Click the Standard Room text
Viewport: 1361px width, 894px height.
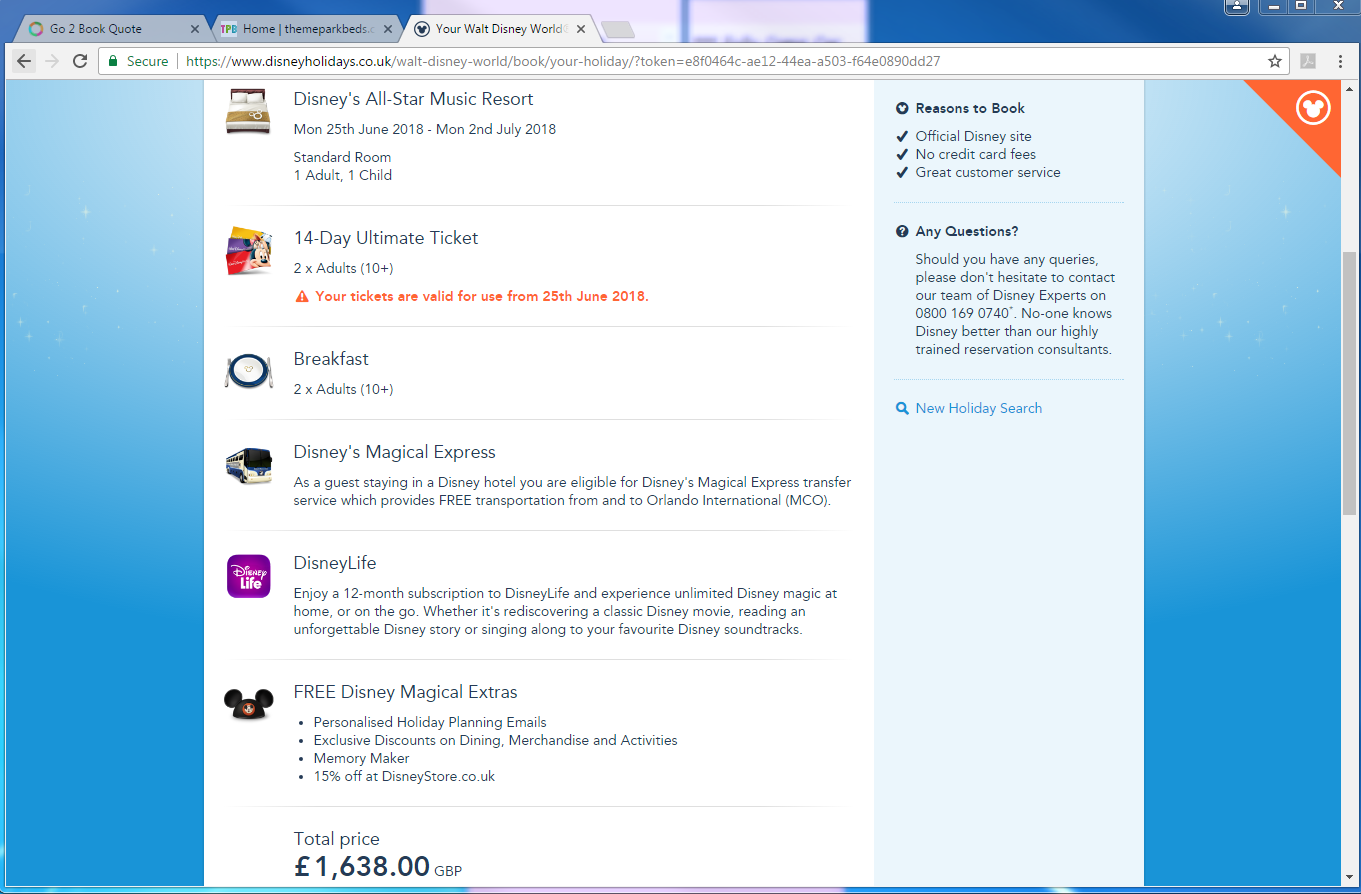[x=342, y=157]
